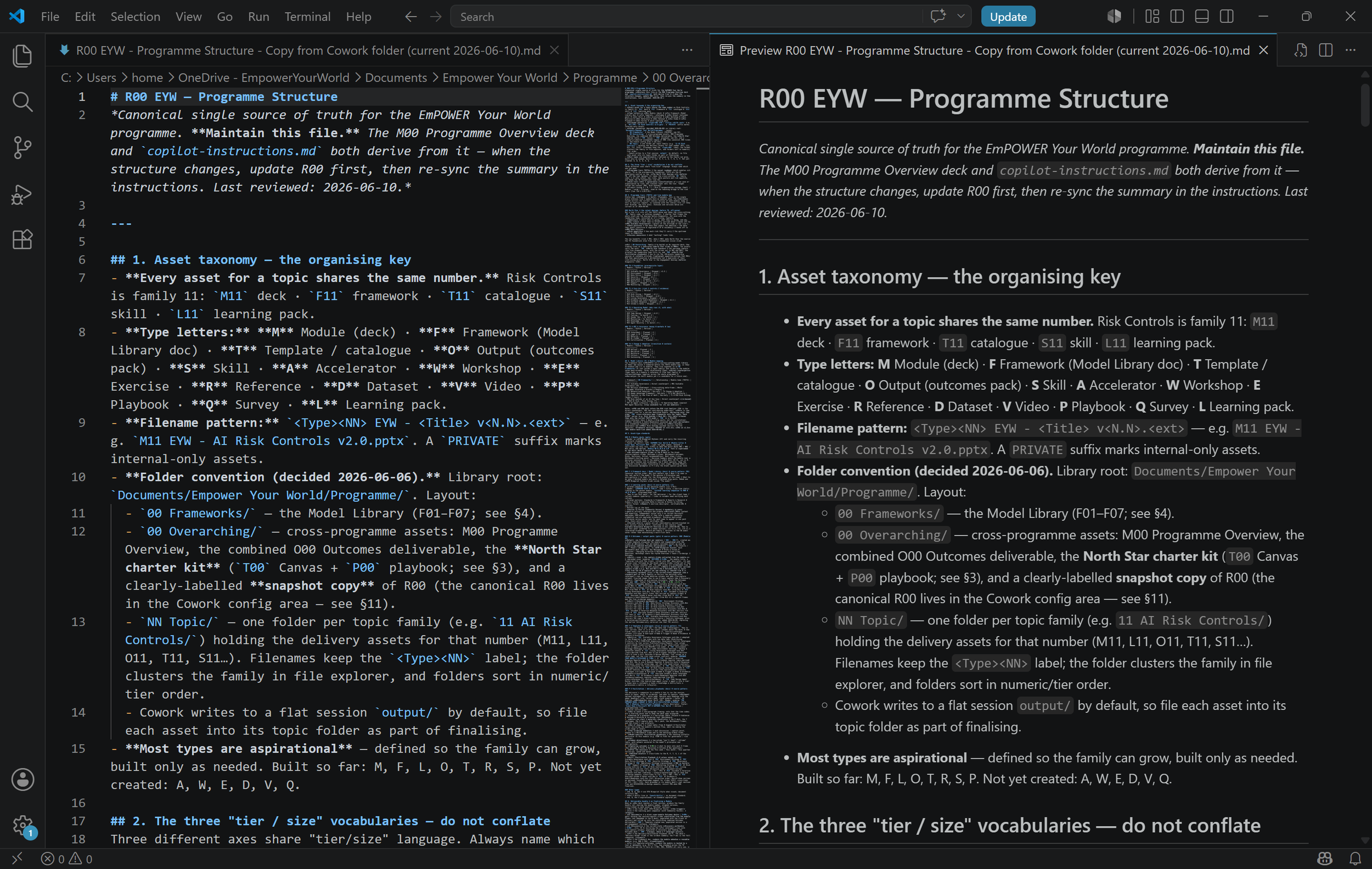The height and width of the screenshot is (869, 1372).
Task: Click source line '# R00 EYW – Programme Structure'
Action: point(224,96)
